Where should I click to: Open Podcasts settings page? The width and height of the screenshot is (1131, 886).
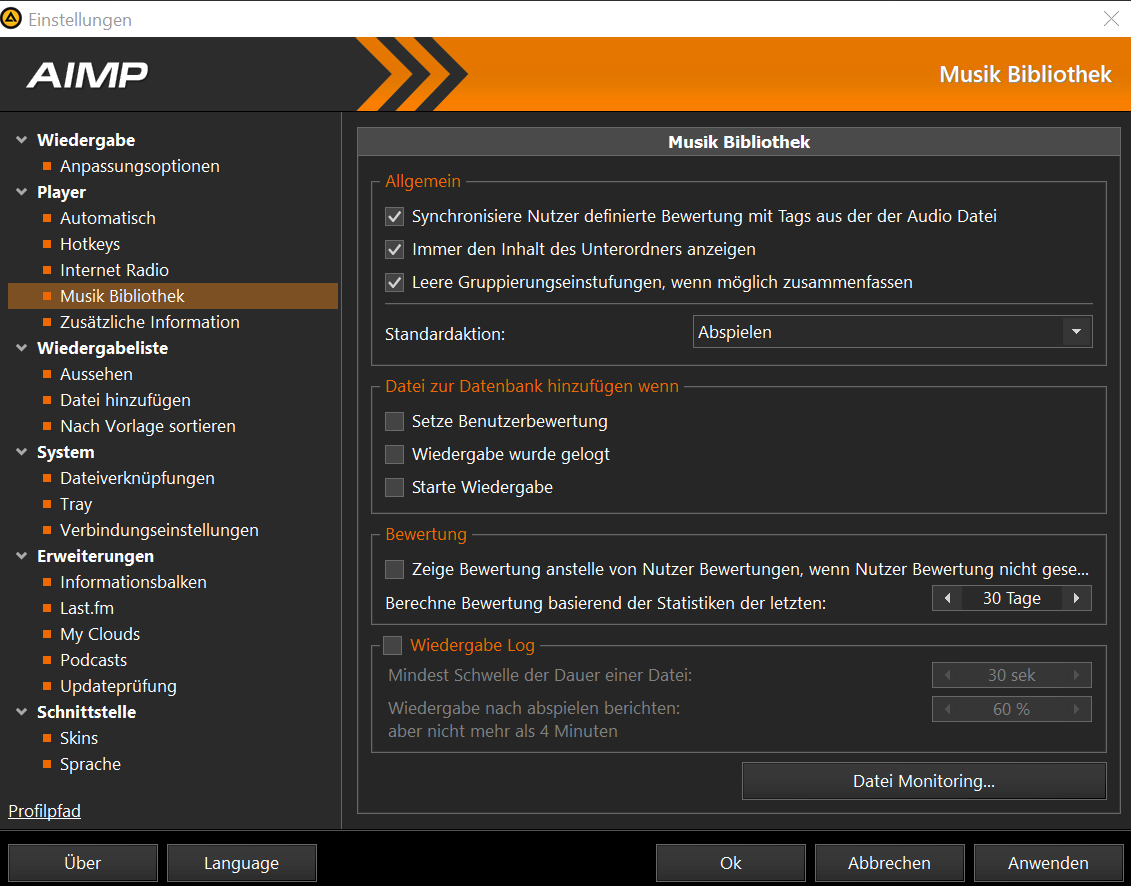[x=94, y=659]
